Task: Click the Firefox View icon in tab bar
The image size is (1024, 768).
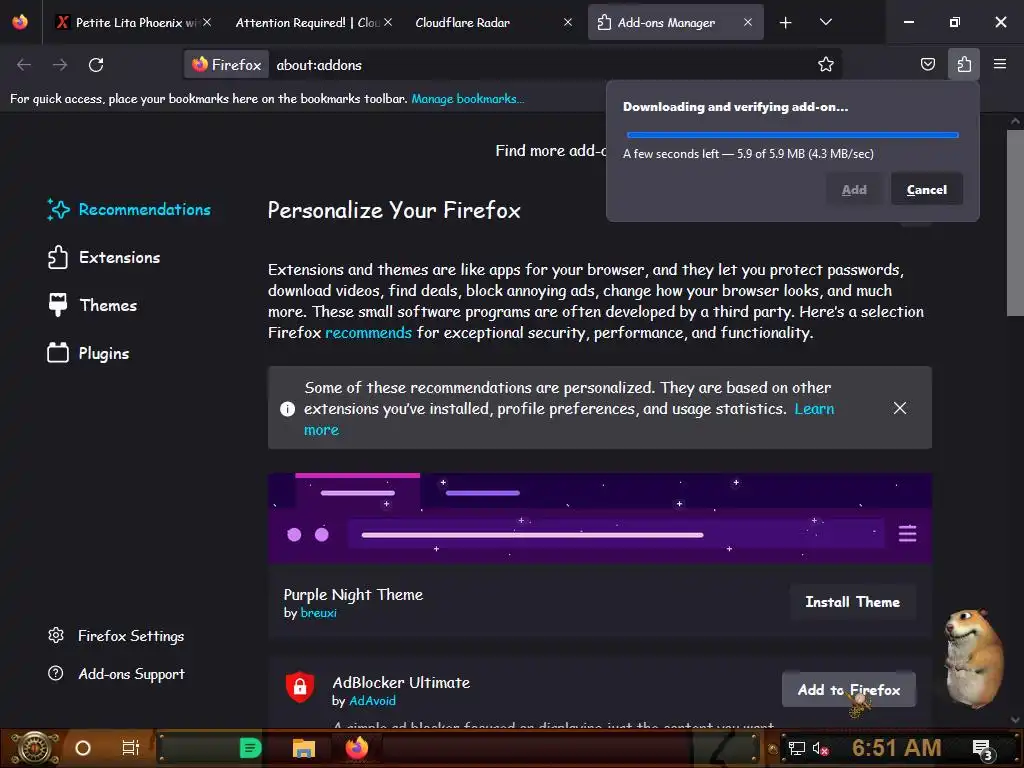Action: (20, 22)
